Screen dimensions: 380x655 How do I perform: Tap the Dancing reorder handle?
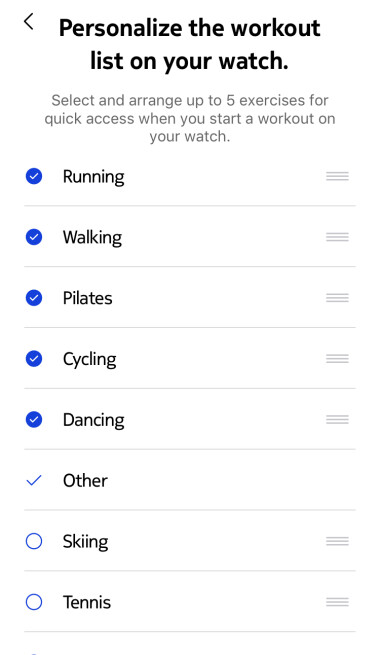pyautogui.click(x=337, y=419)
